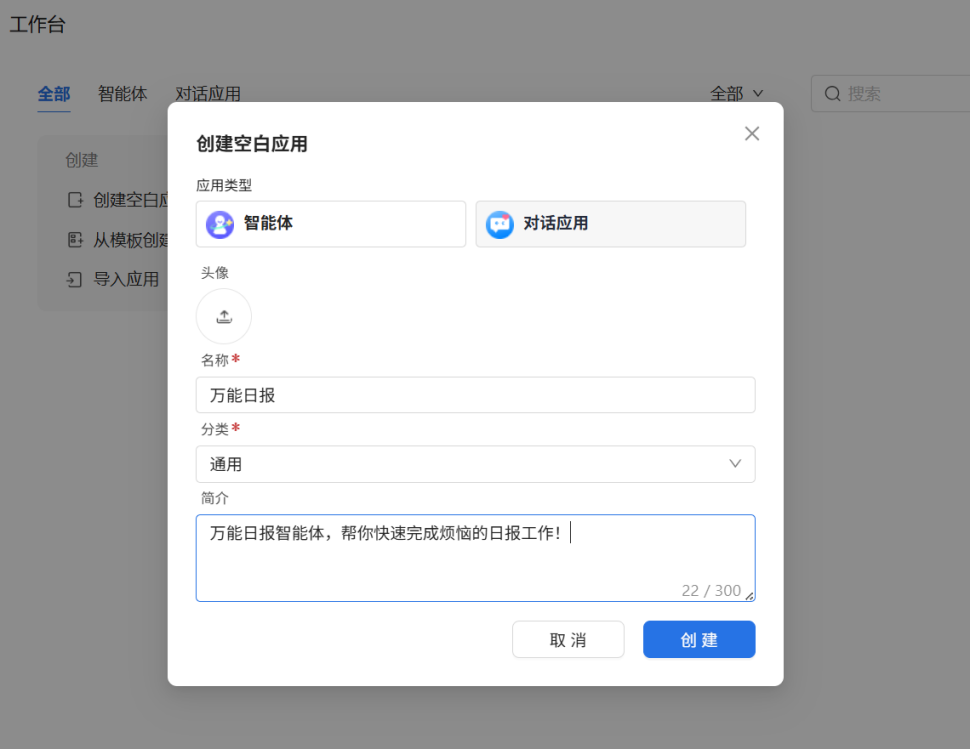Screen dimensions: 970x749
Task: Click the 创建空白应用 icon in sidebar
Action: pyautogui.click(x=75, y=200)
